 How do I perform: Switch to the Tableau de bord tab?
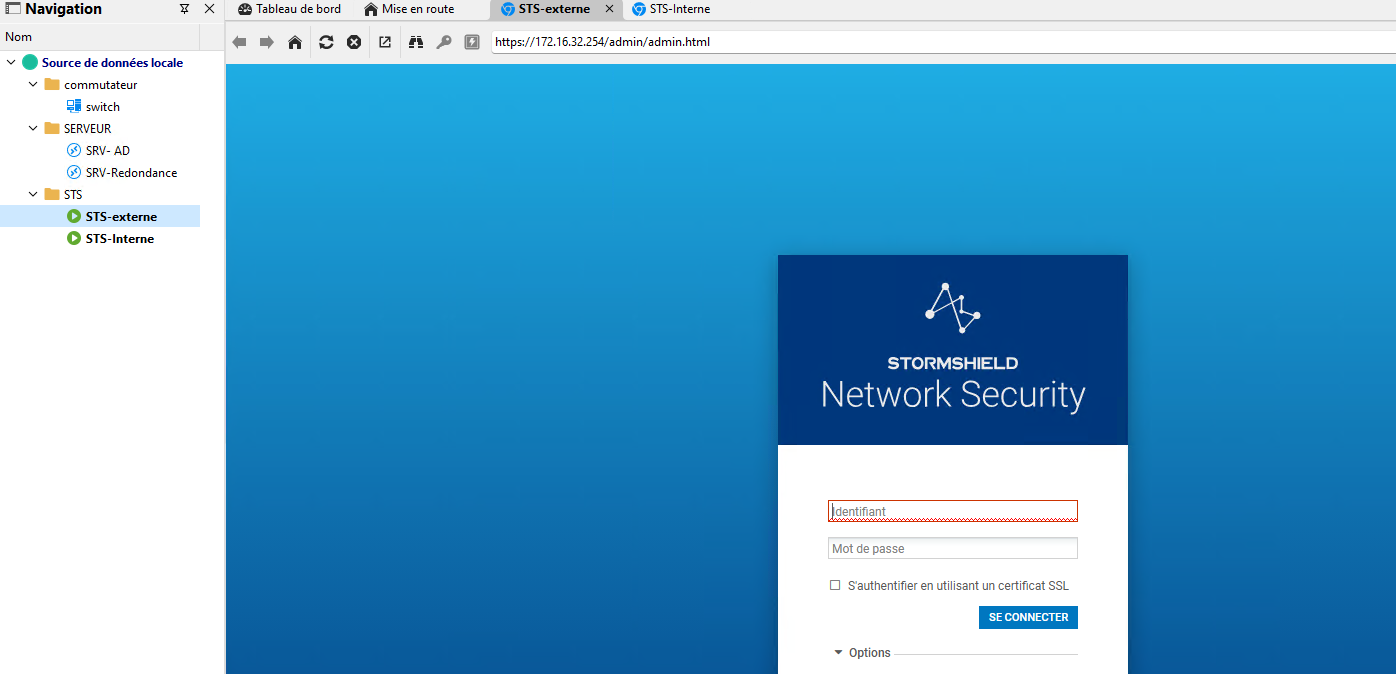pos(289,9)
